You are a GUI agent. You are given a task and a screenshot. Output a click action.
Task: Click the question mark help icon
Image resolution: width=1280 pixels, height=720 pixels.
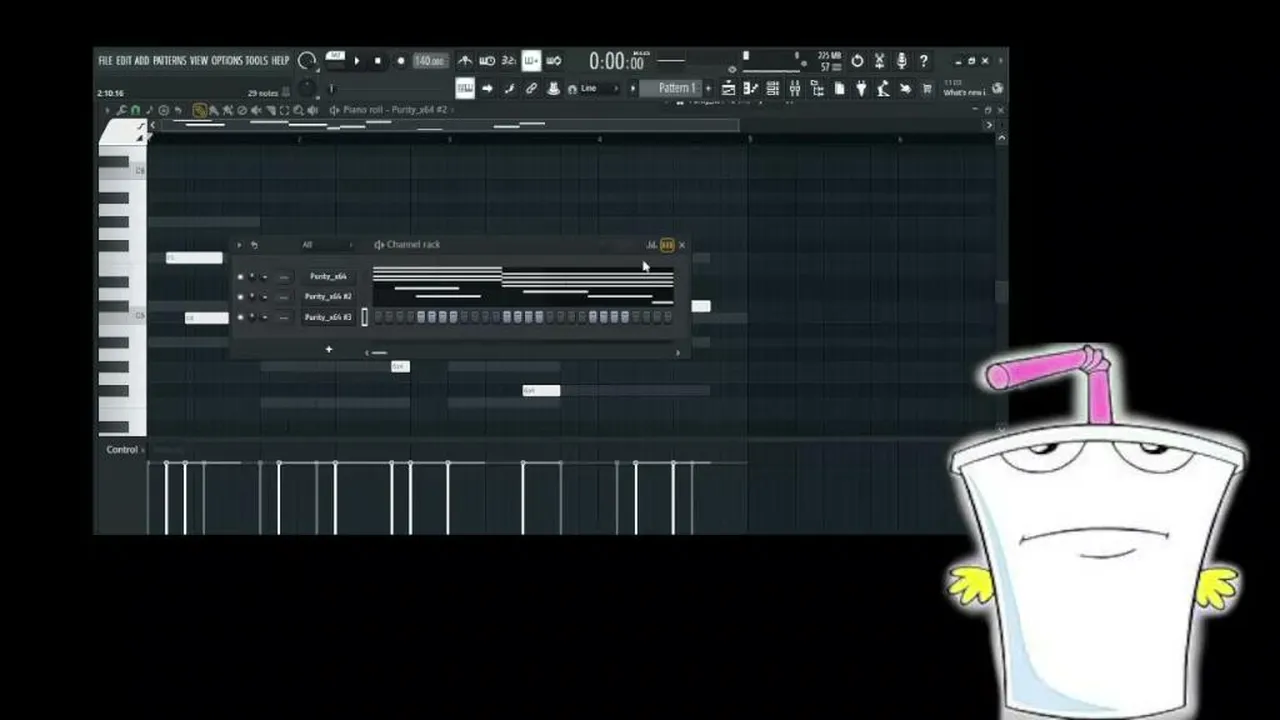click(x=923, y=61)
